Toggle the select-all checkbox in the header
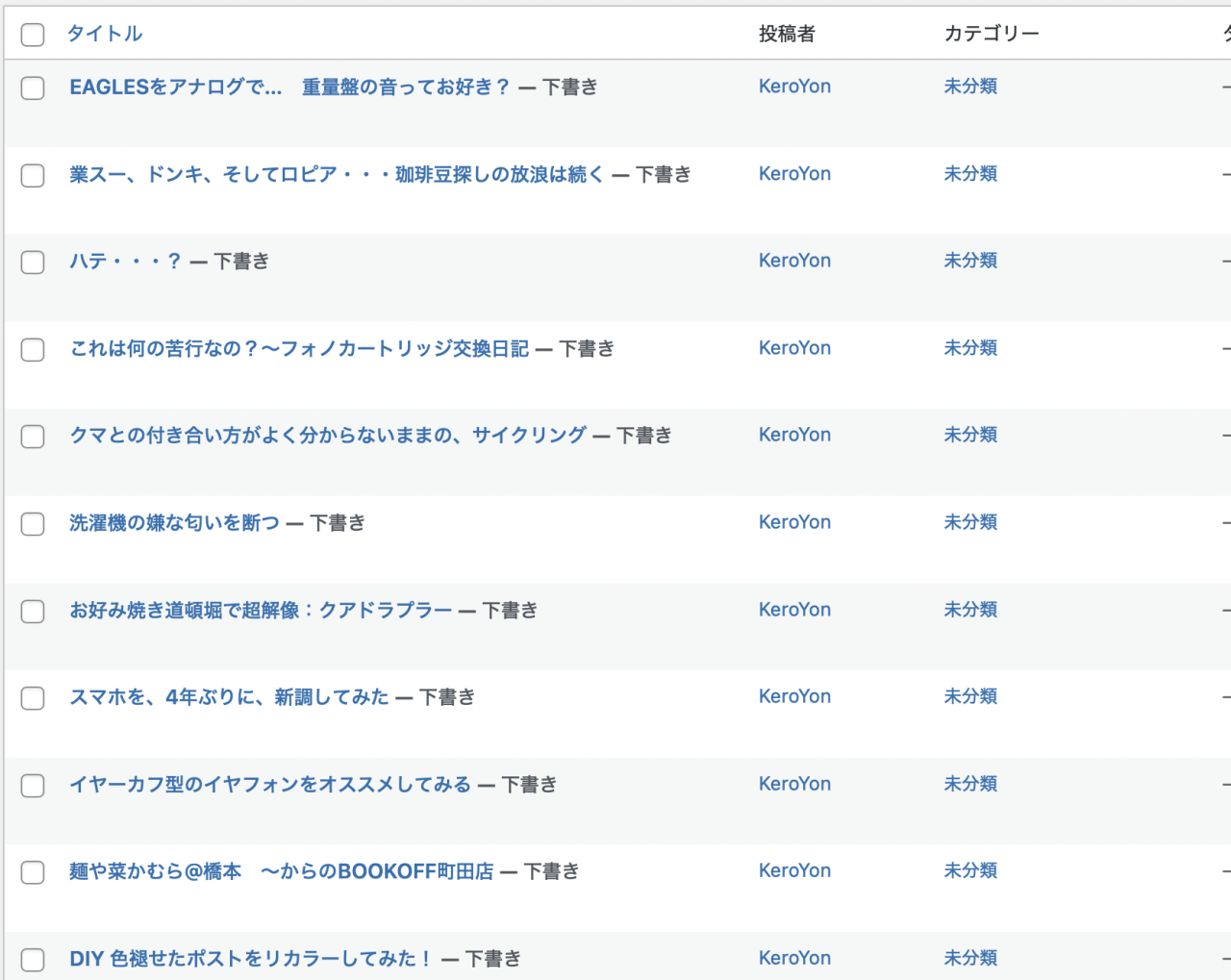 [33, 35]
